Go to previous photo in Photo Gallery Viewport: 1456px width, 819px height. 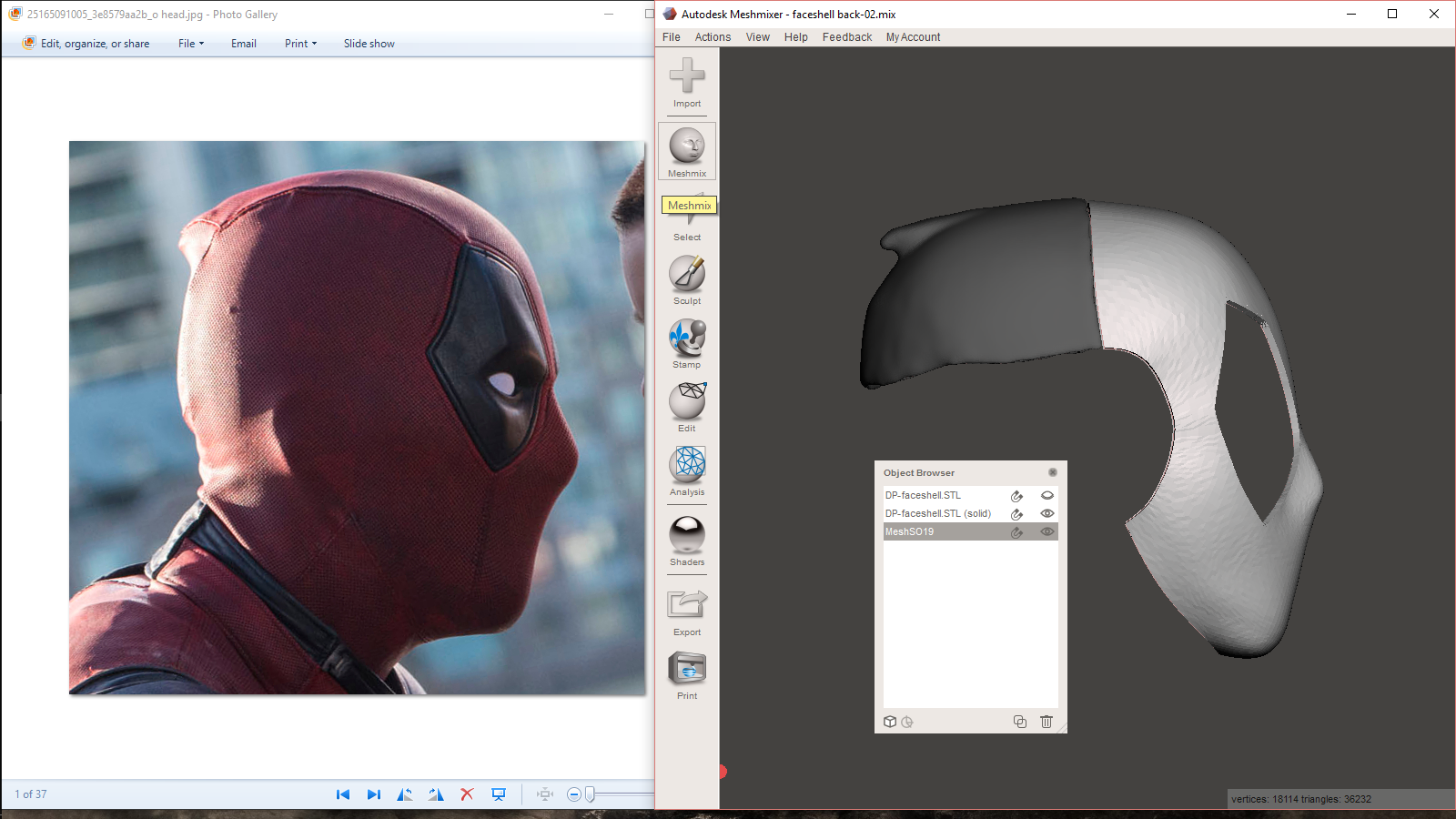pyautogui.click(x=343, y=794)
